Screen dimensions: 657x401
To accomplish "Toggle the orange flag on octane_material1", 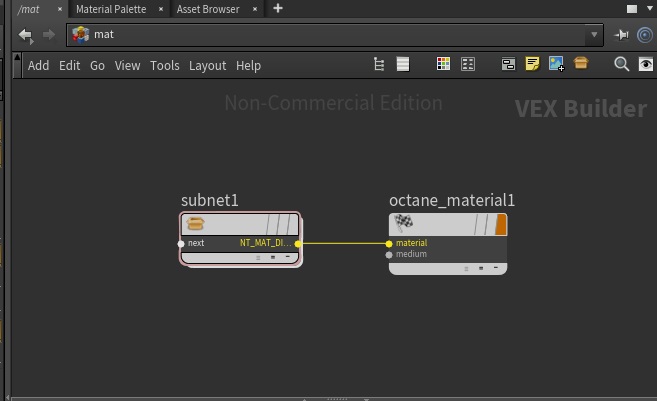I will click(x=501, y=224).
